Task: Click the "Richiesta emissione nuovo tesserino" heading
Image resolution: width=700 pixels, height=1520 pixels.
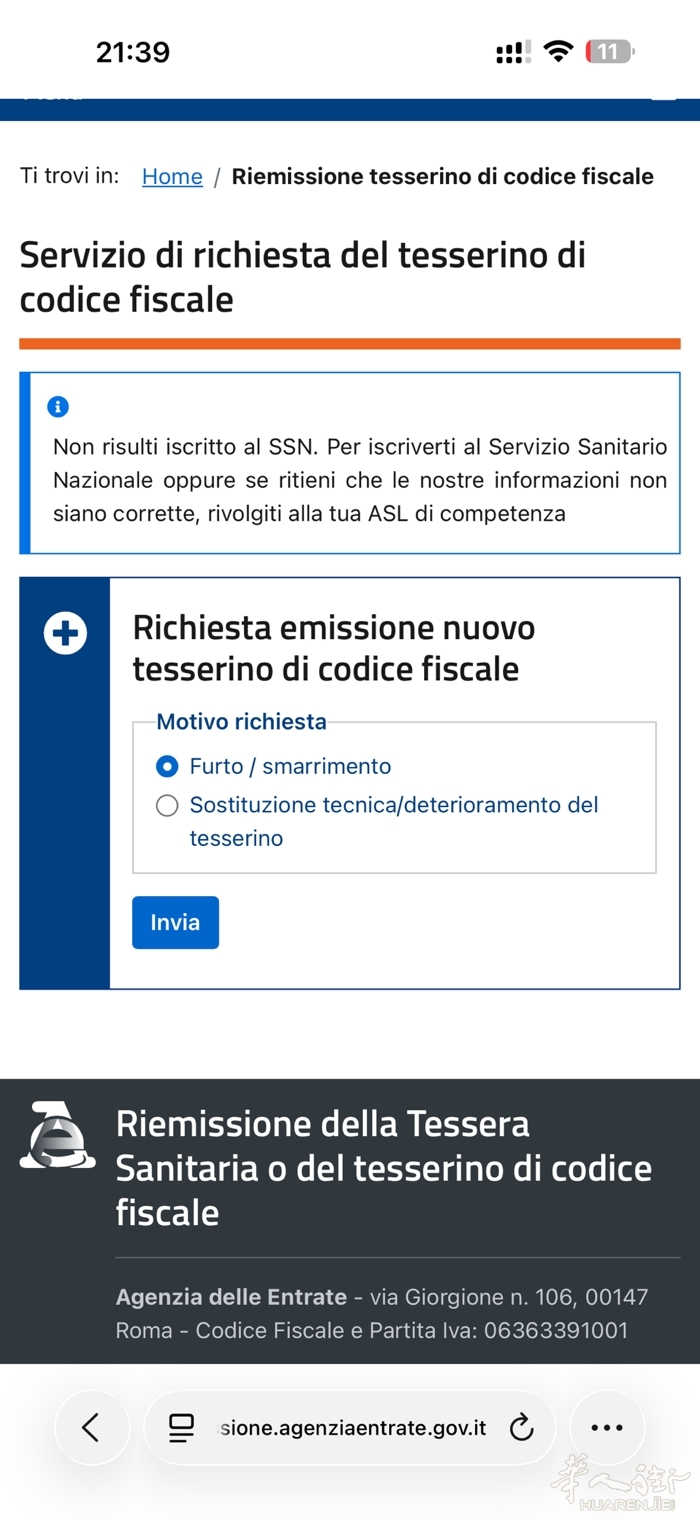Action: click(334, 648)
